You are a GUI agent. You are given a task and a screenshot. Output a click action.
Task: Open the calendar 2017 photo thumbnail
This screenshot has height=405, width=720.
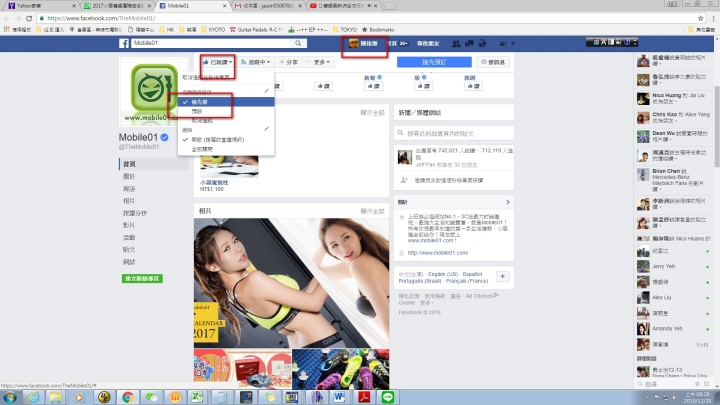291,283
